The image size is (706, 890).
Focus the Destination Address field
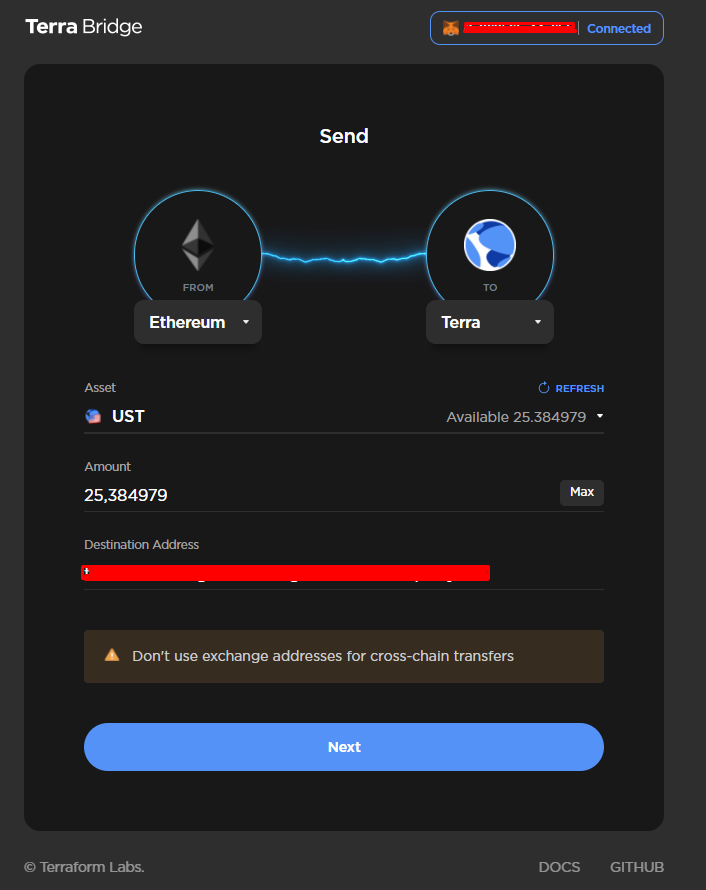344,573
